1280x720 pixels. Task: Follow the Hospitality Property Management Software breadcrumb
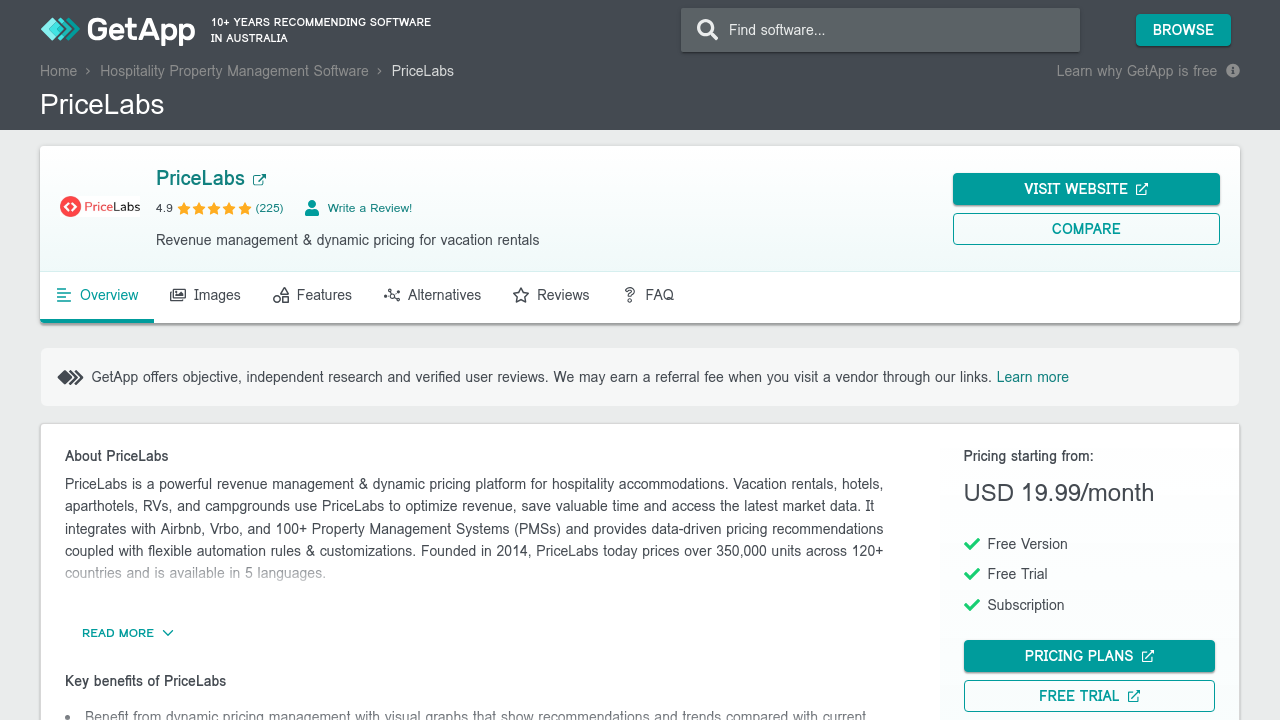point(234,71)
